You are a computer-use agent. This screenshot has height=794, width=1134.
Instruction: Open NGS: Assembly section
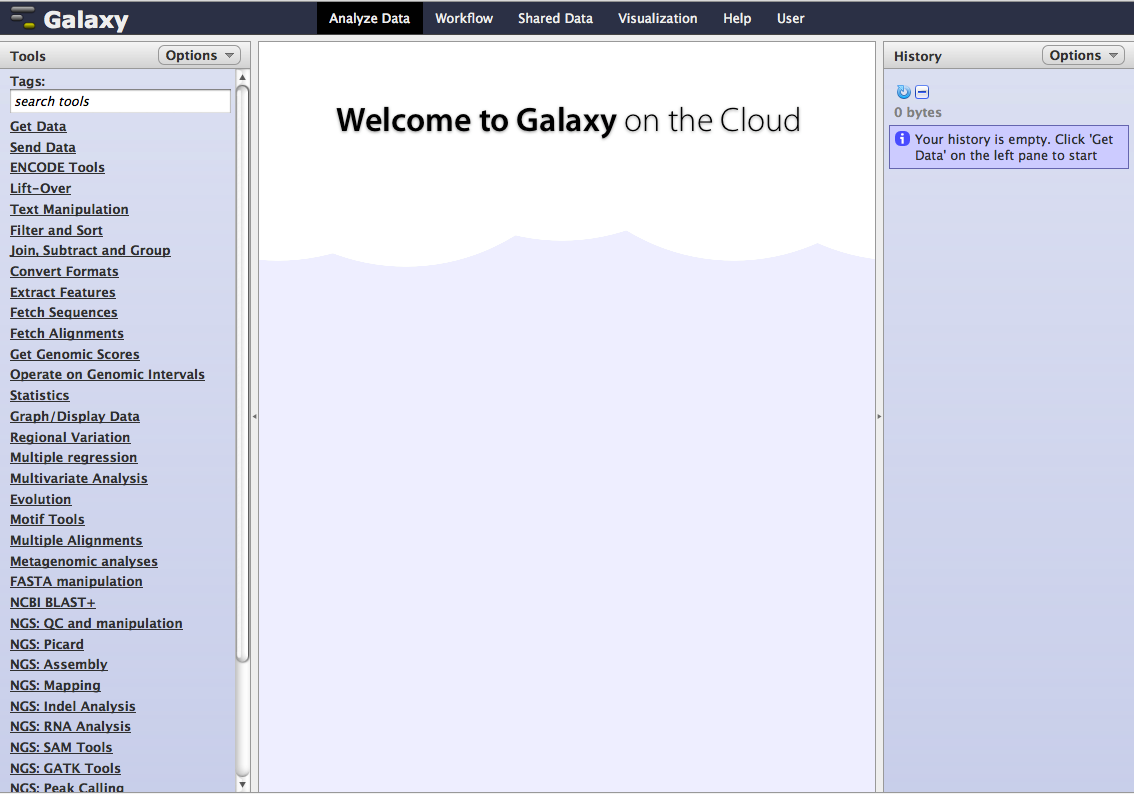coord(59,665)
